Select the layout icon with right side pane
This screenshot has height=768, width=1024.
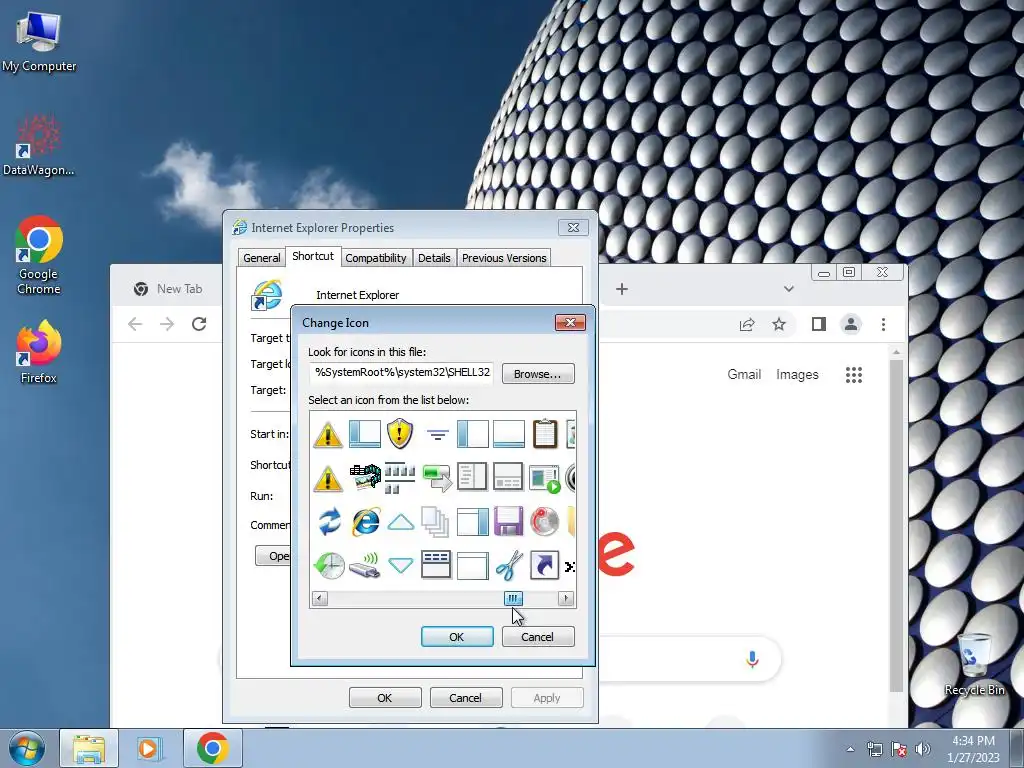point(472,522)
